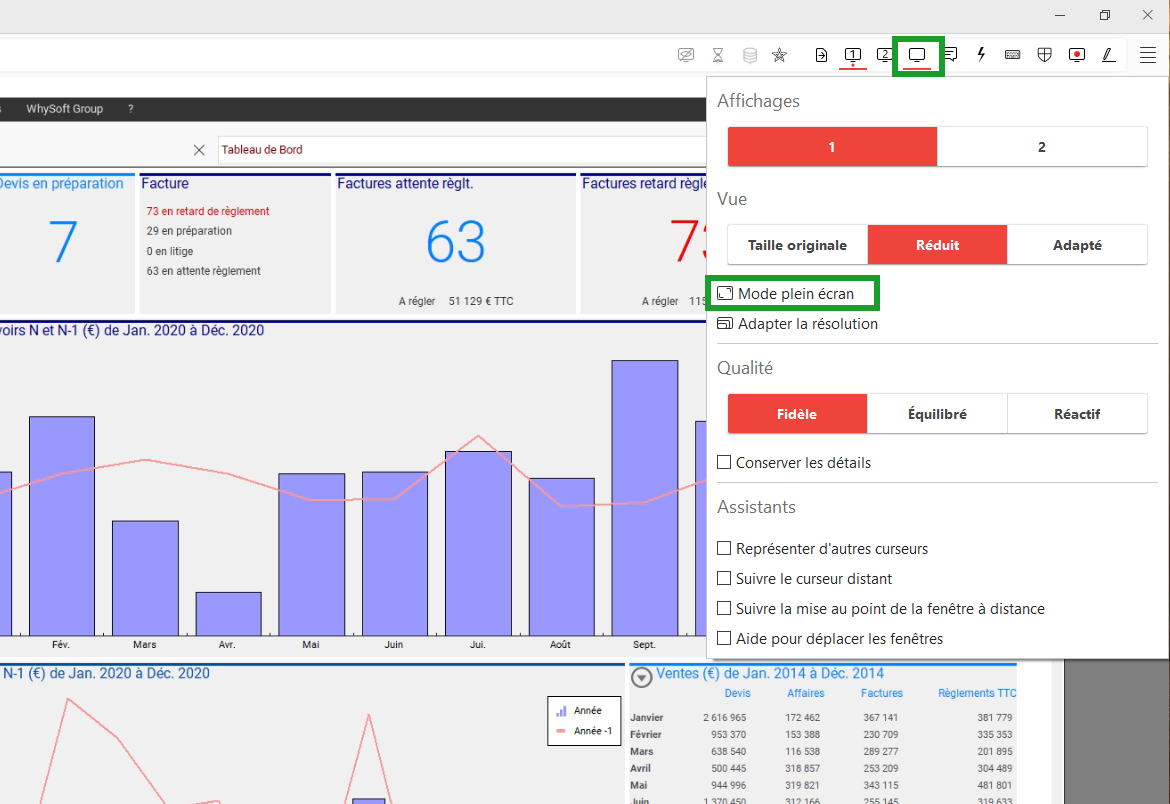The height and width of the screenshot is (804, 1170).
Task: Click the Tableau de Bord search field
Action: click(460, 150)
